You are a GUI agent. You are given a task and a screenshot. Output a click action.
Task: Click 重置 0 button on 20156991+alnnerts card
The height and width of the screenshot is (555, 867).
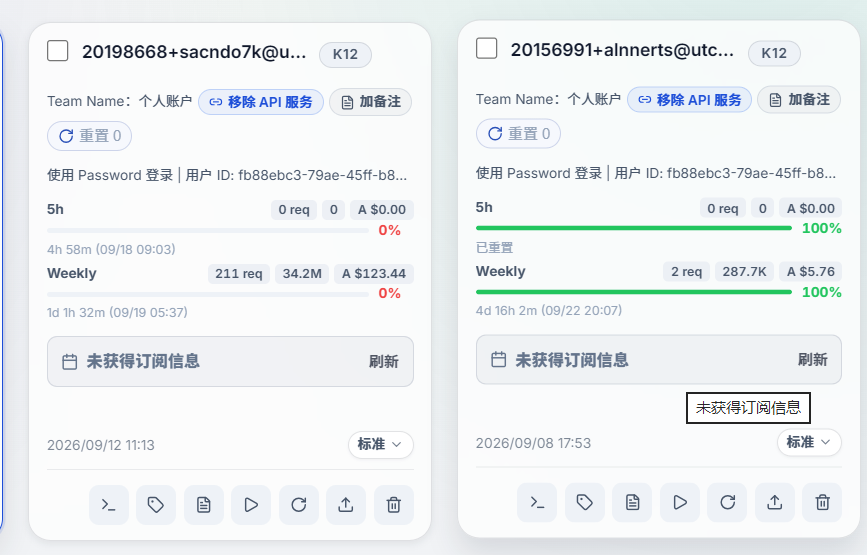click(519, 134)
